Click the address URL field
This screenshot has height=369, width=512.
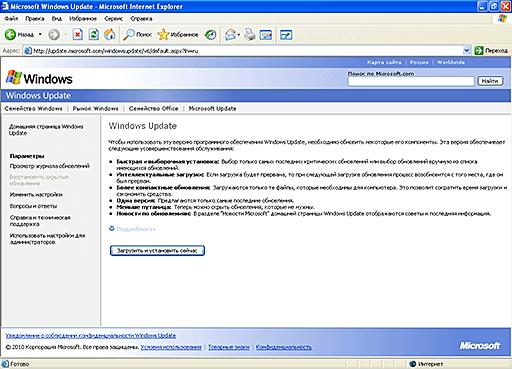click(x=247, y=51)
